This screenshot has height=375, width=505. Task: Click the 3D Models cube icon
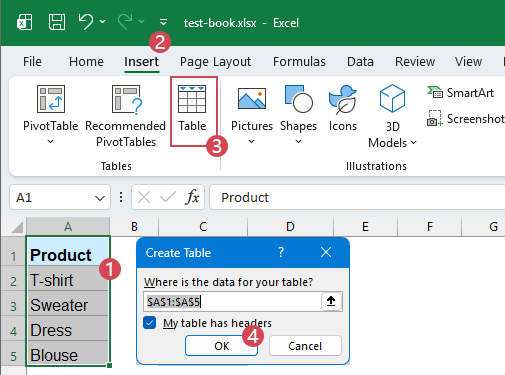[392, 99]
